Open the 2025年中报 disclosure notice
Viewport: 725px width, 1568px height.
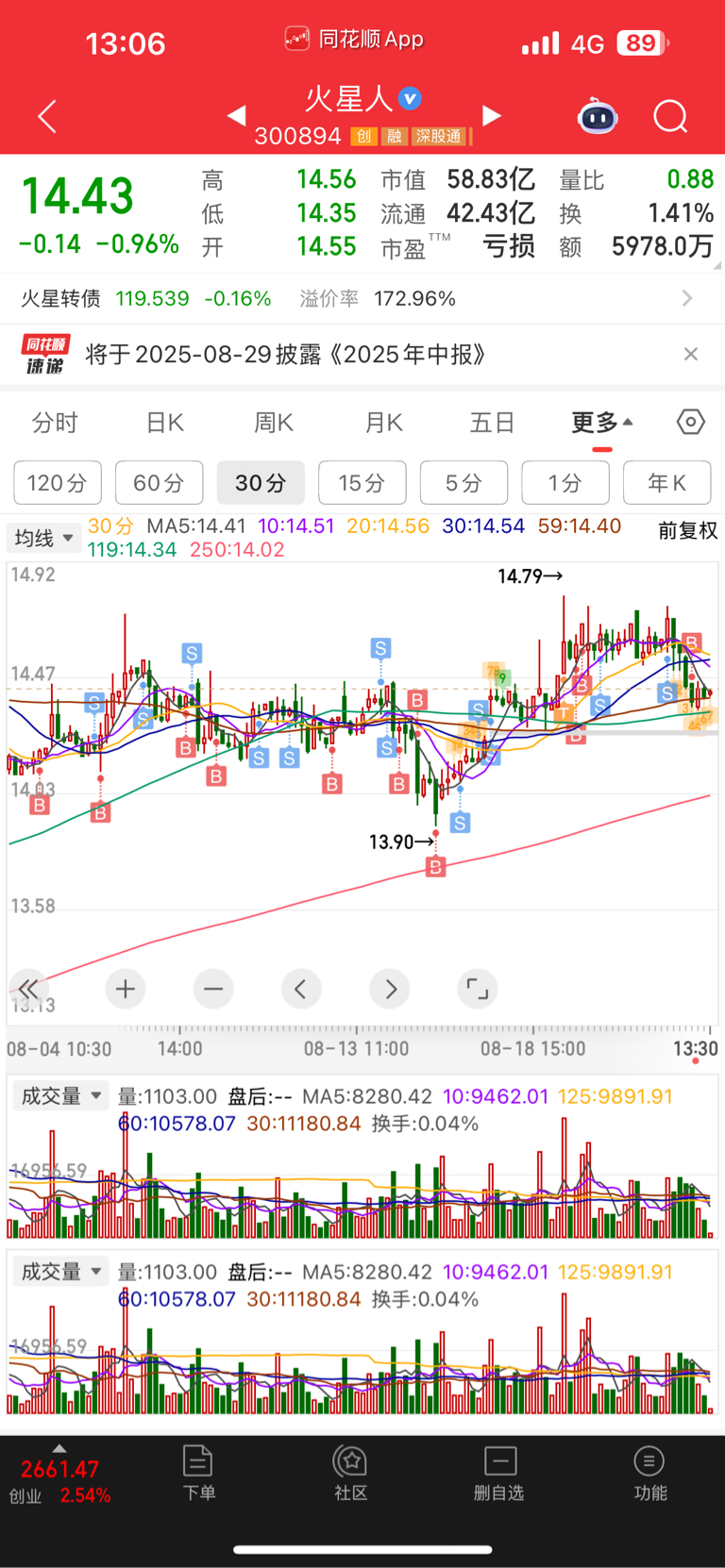[x=286, y=354]
